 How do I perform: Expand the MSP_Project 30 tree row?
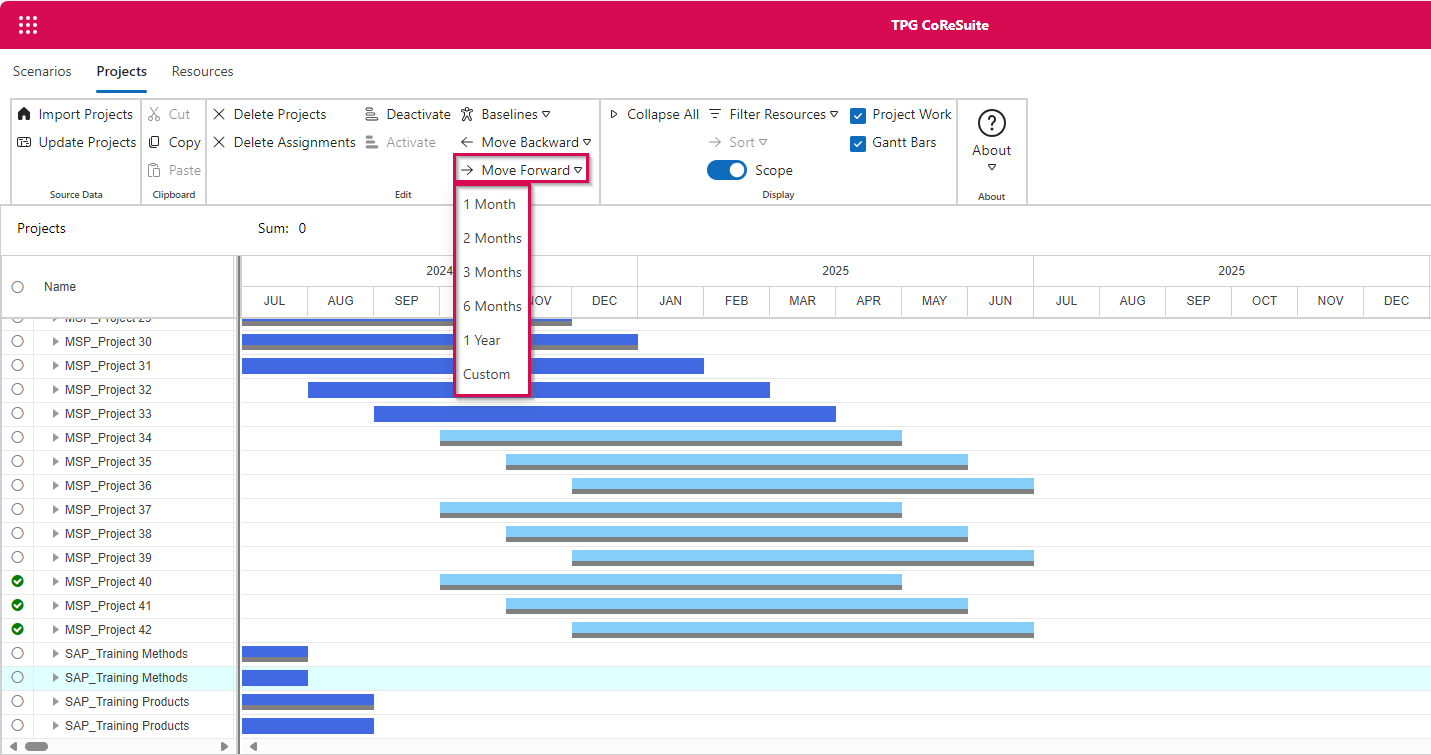[x=55, y=341]
